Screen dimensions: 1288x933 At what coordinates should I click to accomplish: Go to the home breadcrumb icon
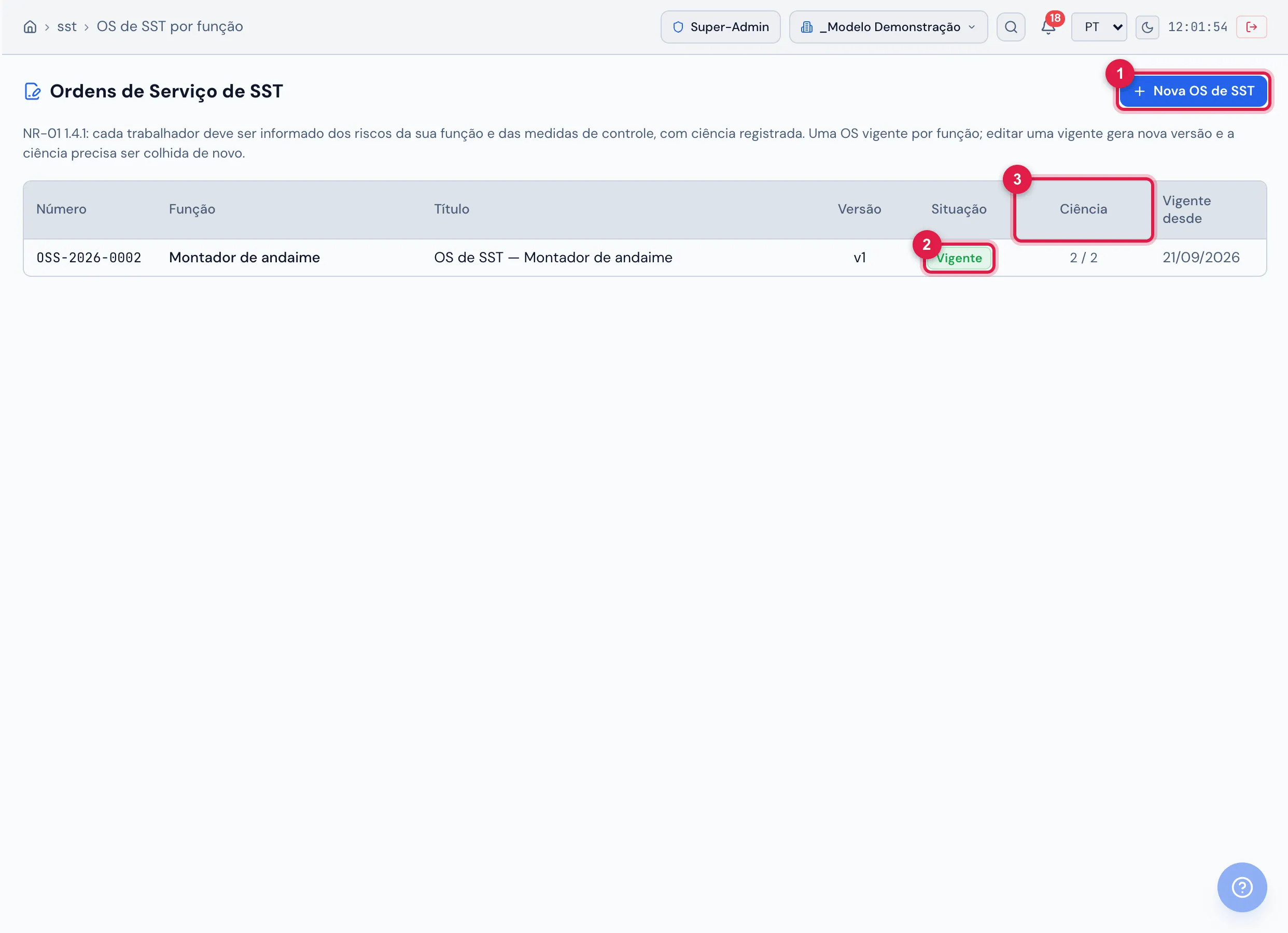click(x=30, y=26)
